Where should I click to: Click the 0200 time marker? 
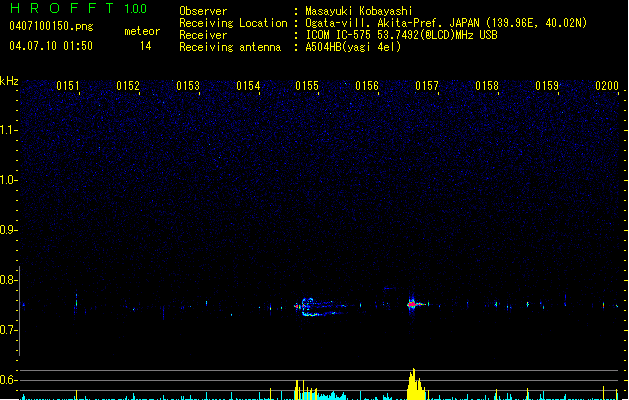tap(607, 86)
